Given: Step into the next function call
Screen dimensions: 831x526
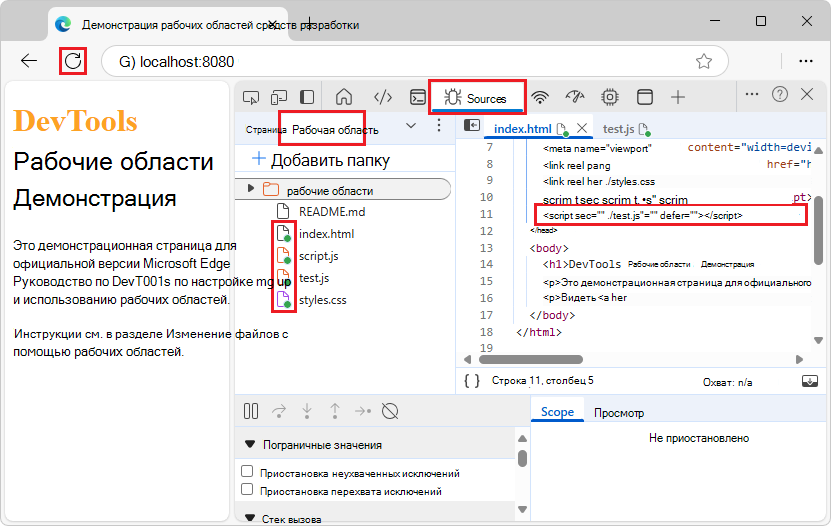Looking at the screenshot, I should 307,411.
